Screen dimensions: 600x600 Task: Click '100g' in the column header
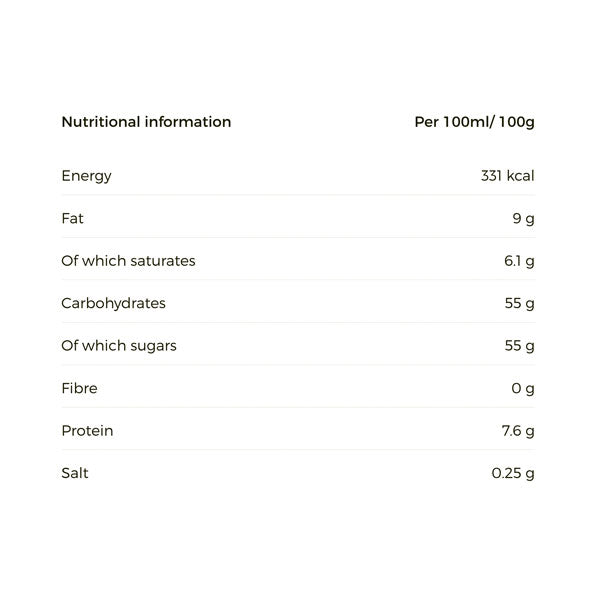pos(516,122)
